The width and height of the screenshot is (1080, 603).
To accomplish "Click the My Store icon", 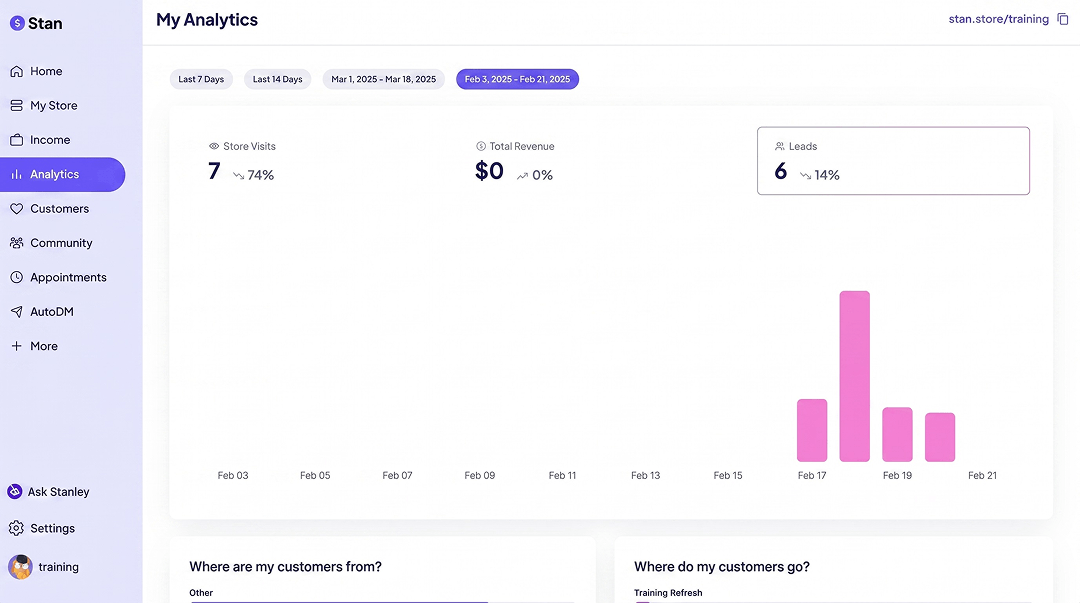I will 17,105.
